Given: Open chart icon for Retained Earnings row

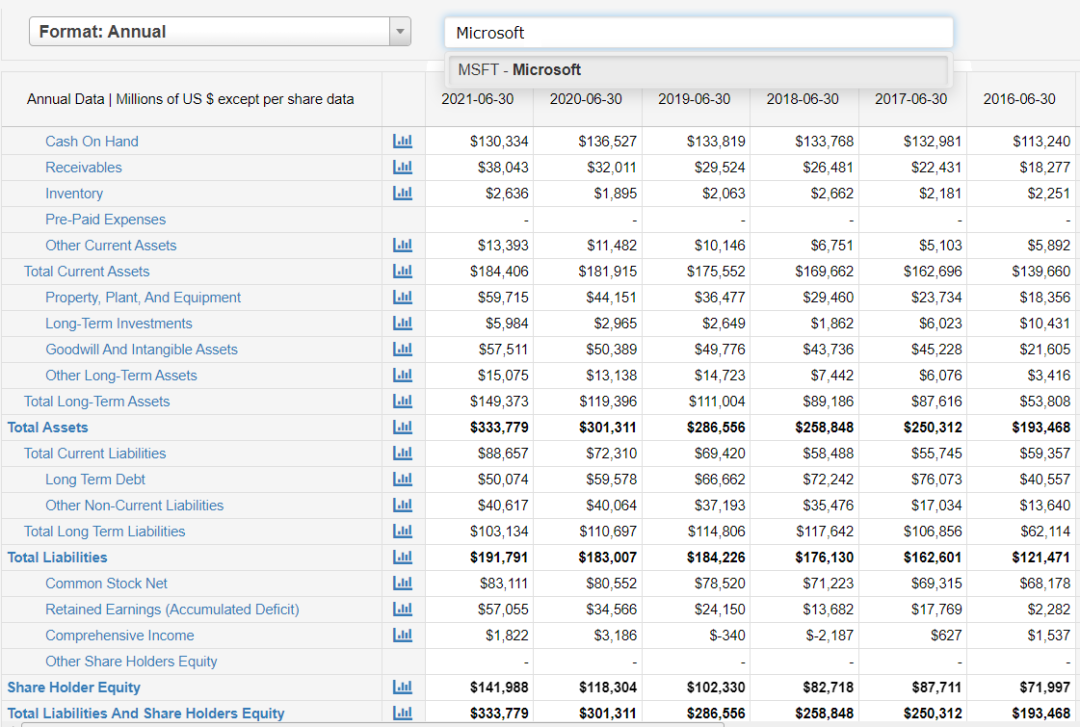Looking at the screenshot, I should pos(402,609).
